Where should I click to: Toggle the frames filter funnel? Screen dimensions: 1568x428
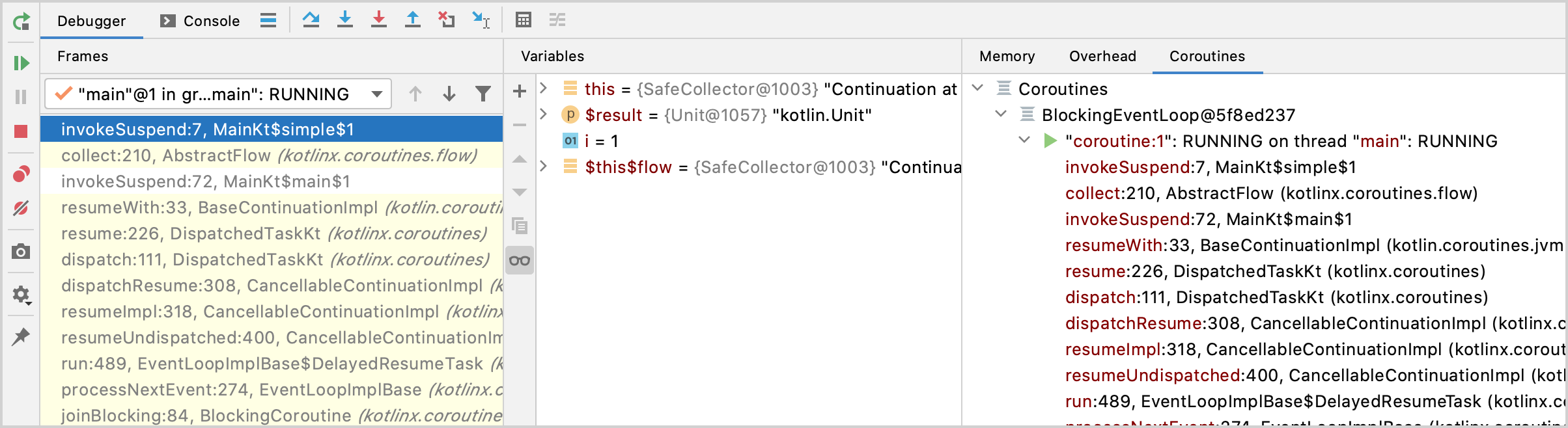pyautogui.click(x=483, y=94)
